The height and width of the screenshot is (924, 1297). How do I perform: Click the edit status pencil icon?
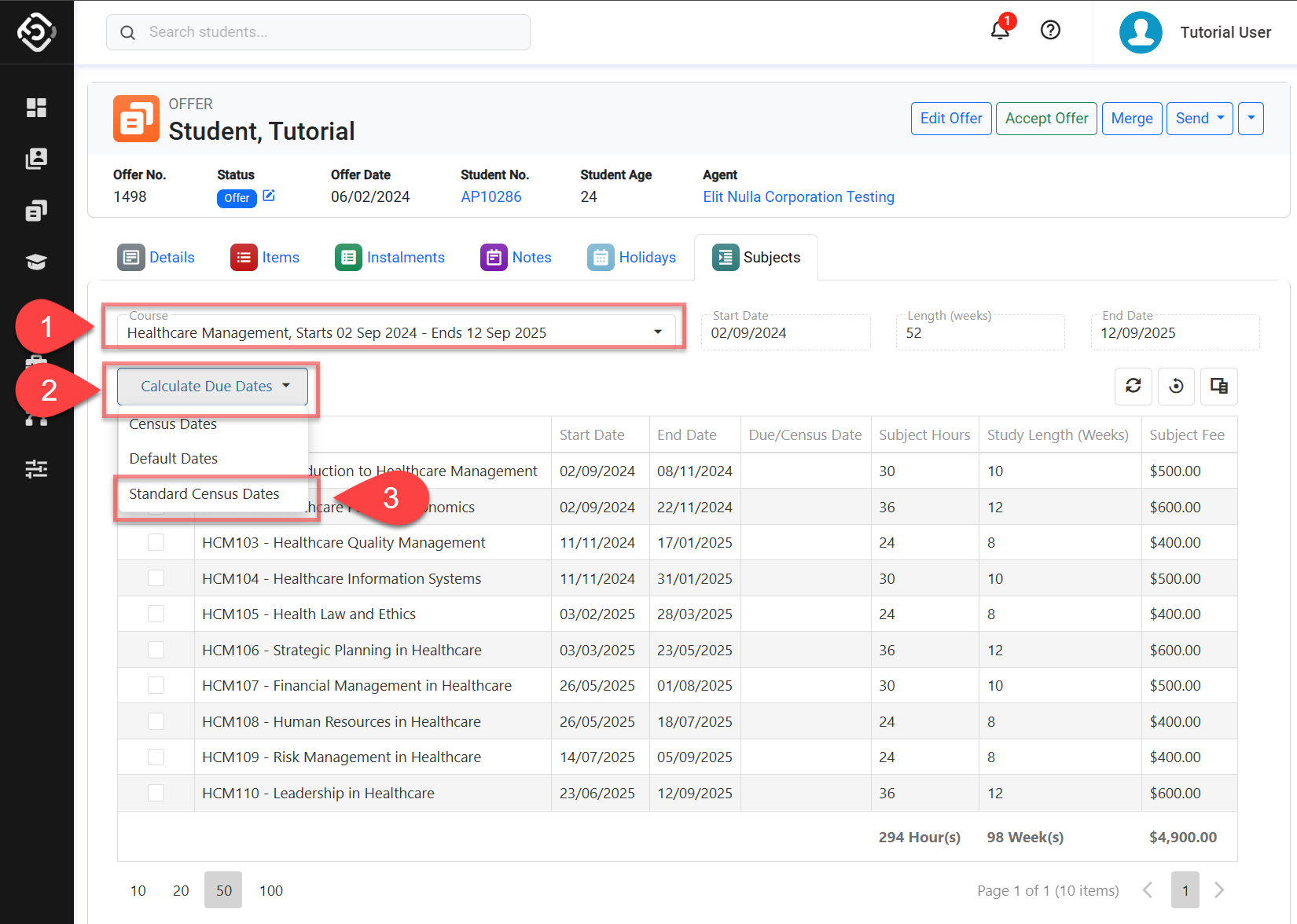pyautogui.click(x=269, y=196)
